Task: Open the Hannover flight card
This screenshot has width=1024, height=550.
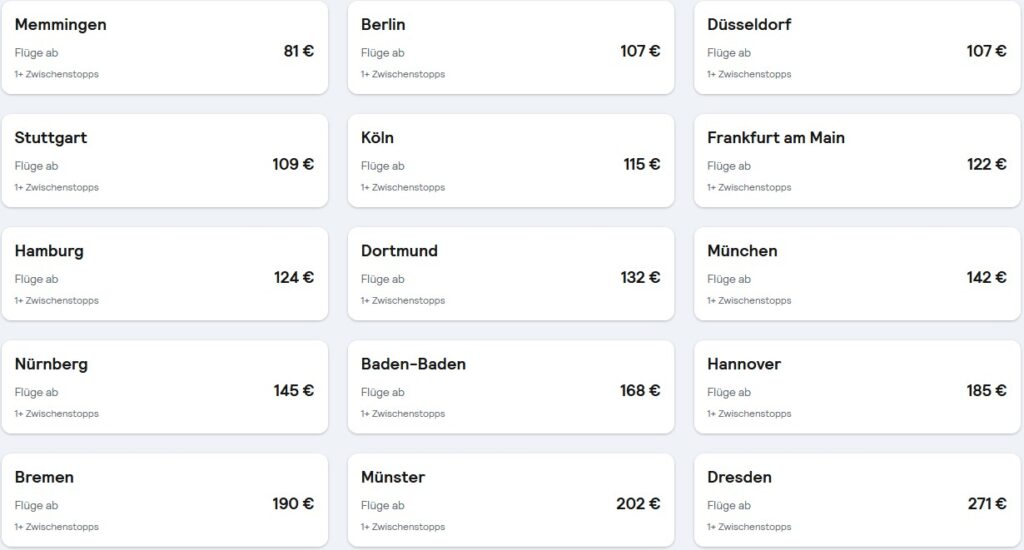Action: coord(857,387)
